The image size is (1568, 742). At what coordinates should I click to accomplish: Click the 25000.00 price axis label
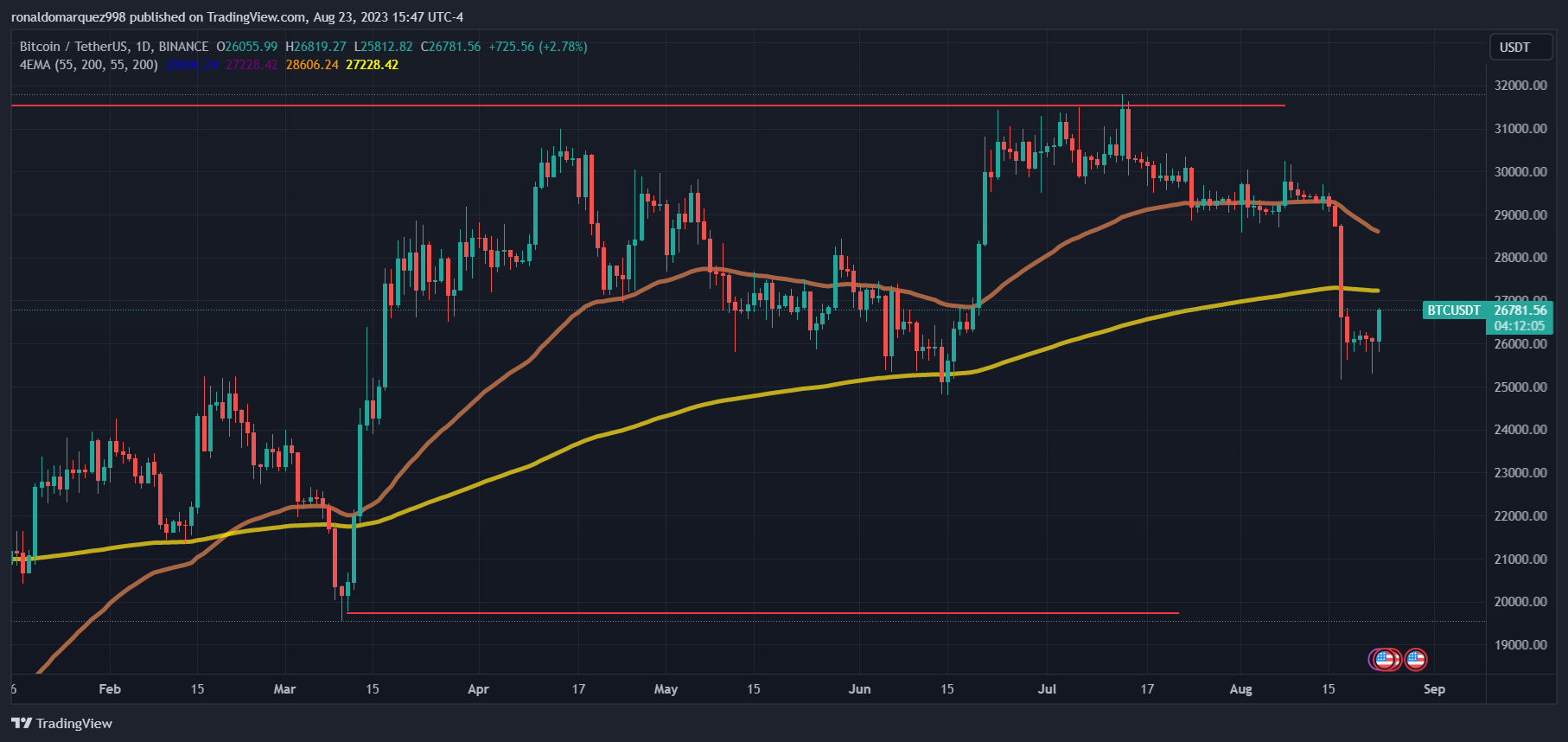pos(1520,387)
